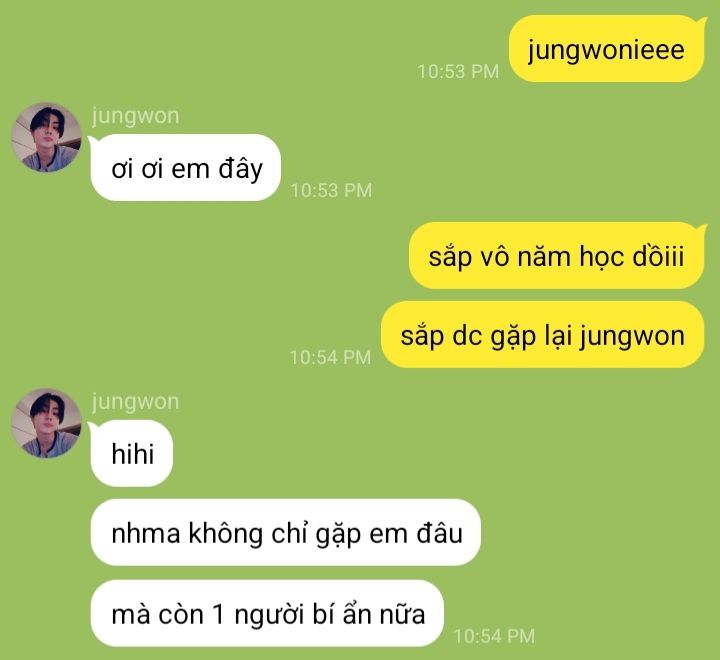720x660 pixels.
Task: Click the lower jungwon sender name
Action: click(x=135, y=401)
